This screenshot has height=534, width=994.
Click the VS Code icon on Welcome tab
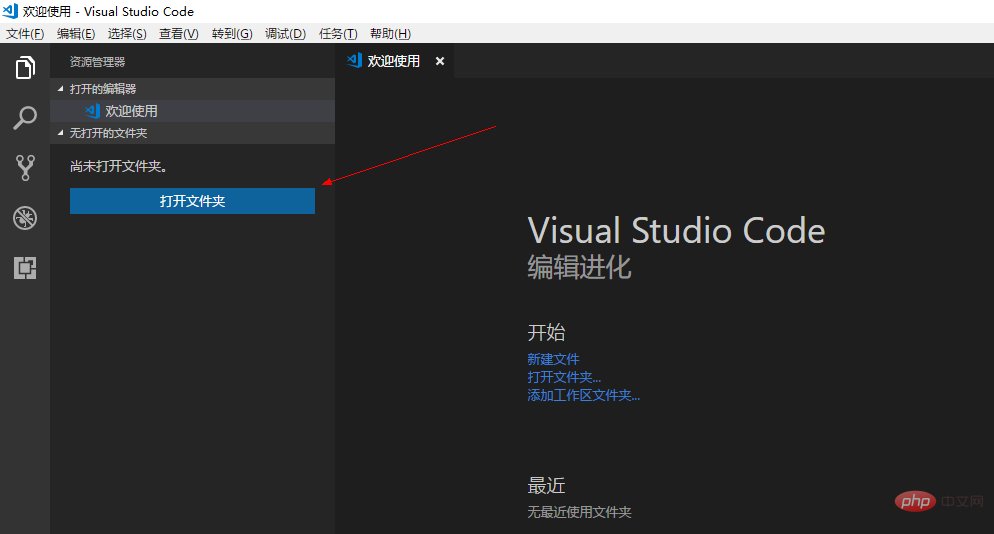[354, 60]
